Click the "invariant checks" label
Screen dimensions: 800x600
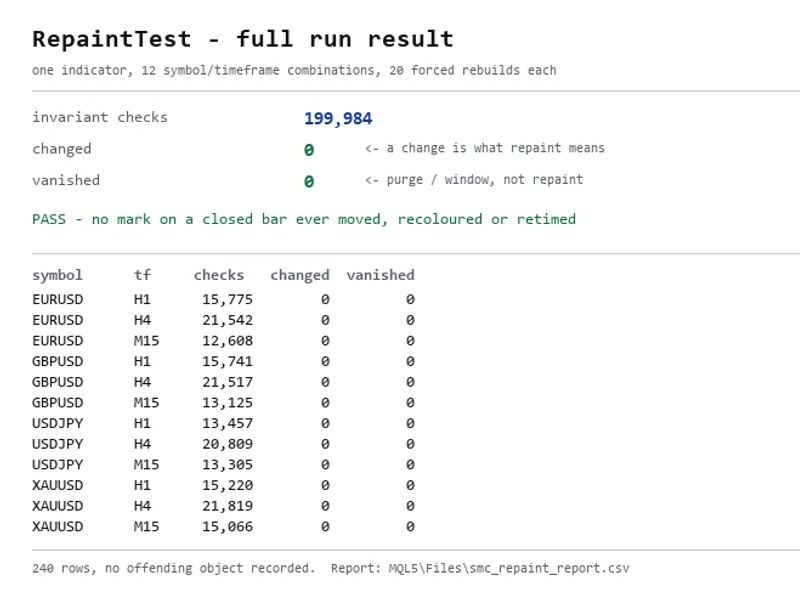[x=99, y=117]
